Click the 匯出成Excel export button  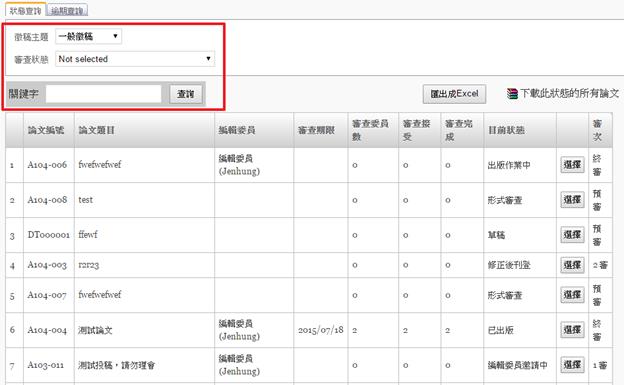coord(454,94)
